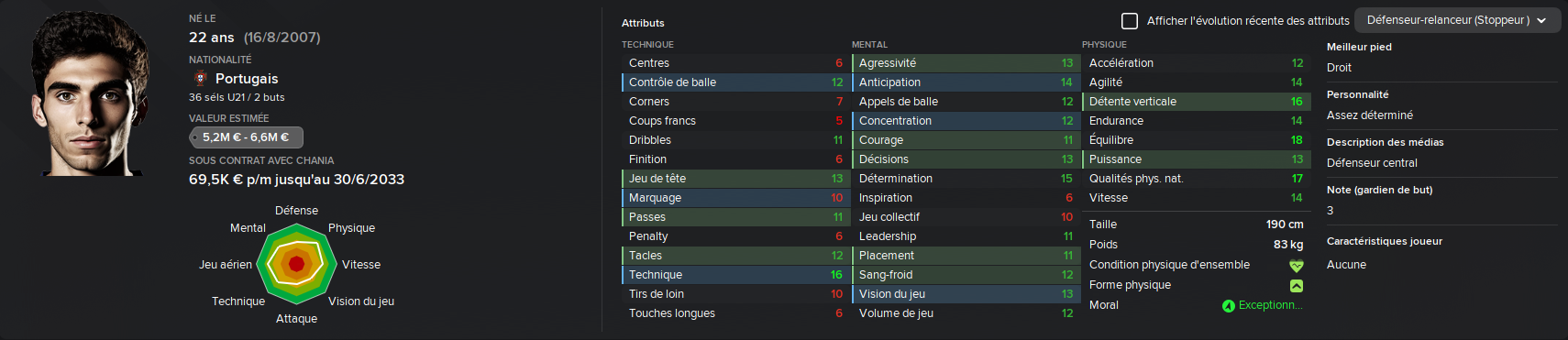Click the MENTAL column header
This screenshot has height=340, width=1568.
coord(869,44)
